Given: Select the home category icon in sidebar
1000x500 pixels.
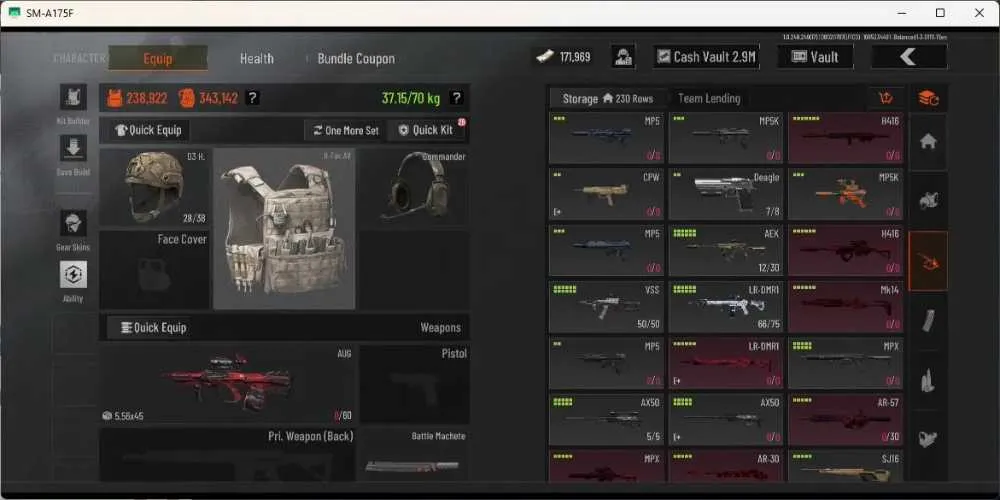Looking at the screenshot, I should (x=928, y=142).
